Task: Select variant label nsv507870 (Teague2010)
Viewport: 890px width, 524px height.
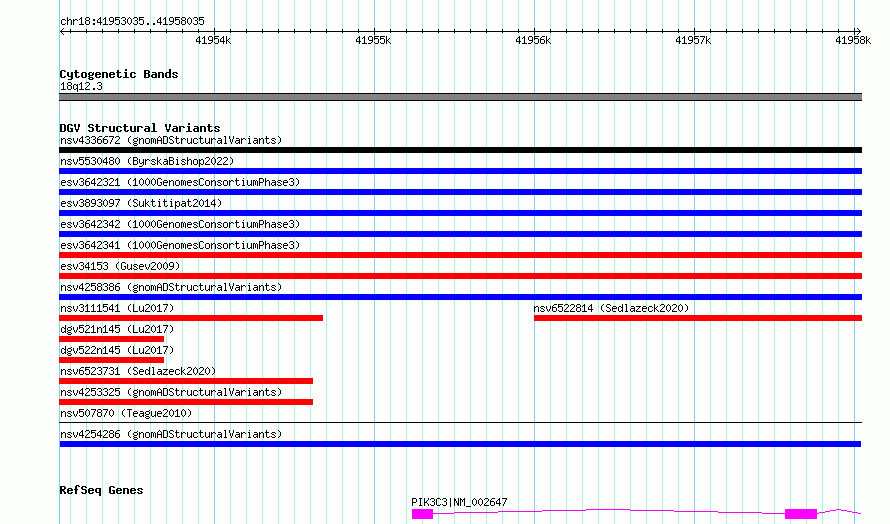Action: click(126, 413)
